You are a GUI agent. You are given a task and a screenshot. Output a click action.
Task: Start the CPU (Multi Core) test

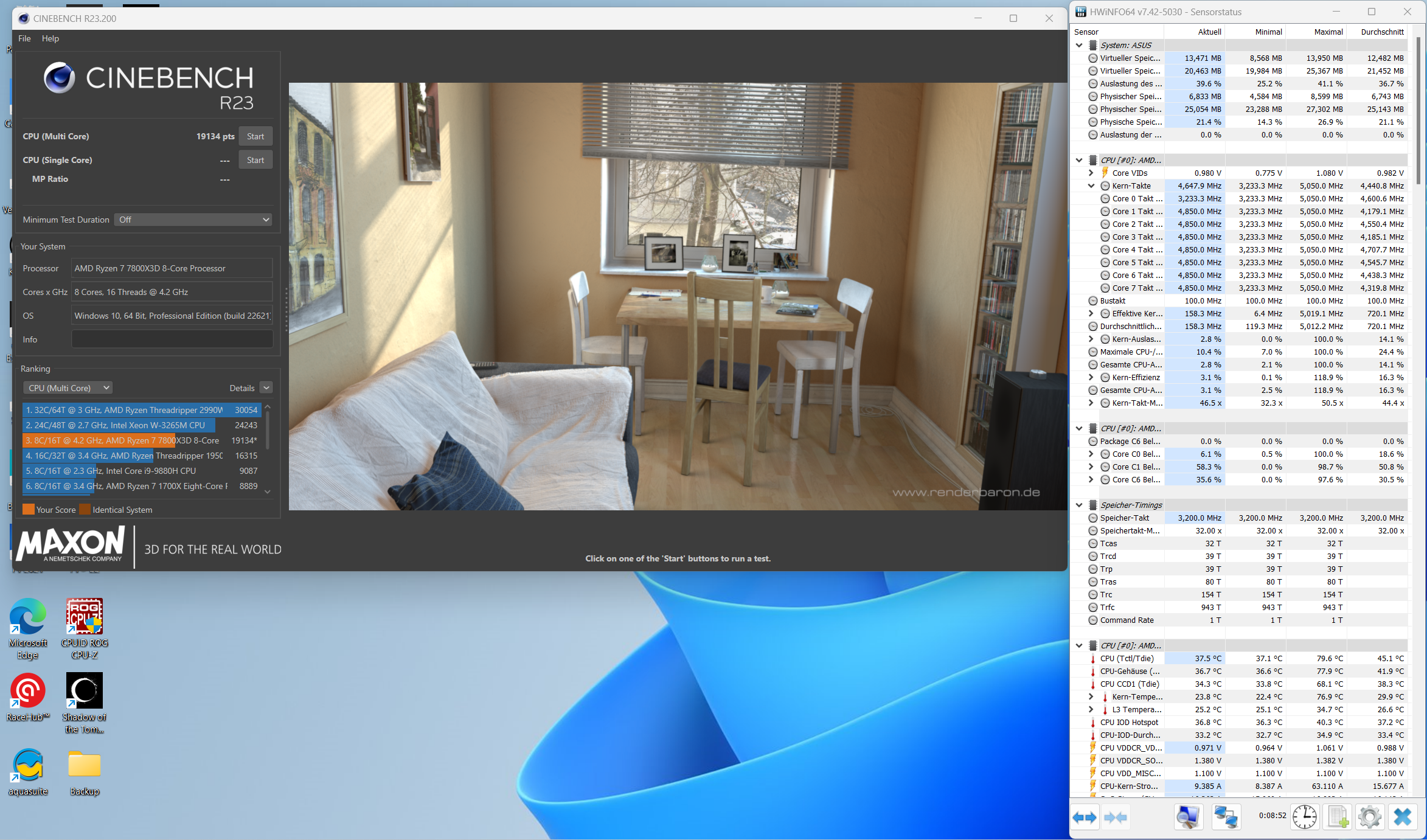point(255,136)
